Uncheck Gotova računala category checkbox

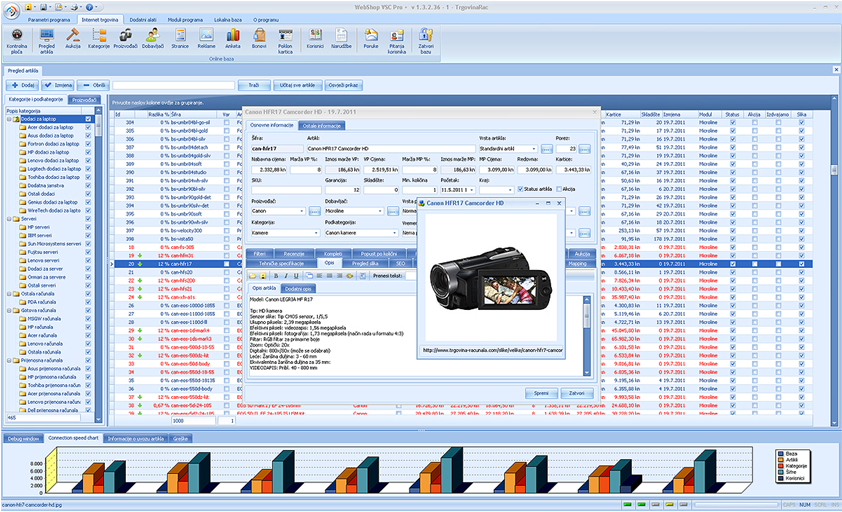point(88,310)
